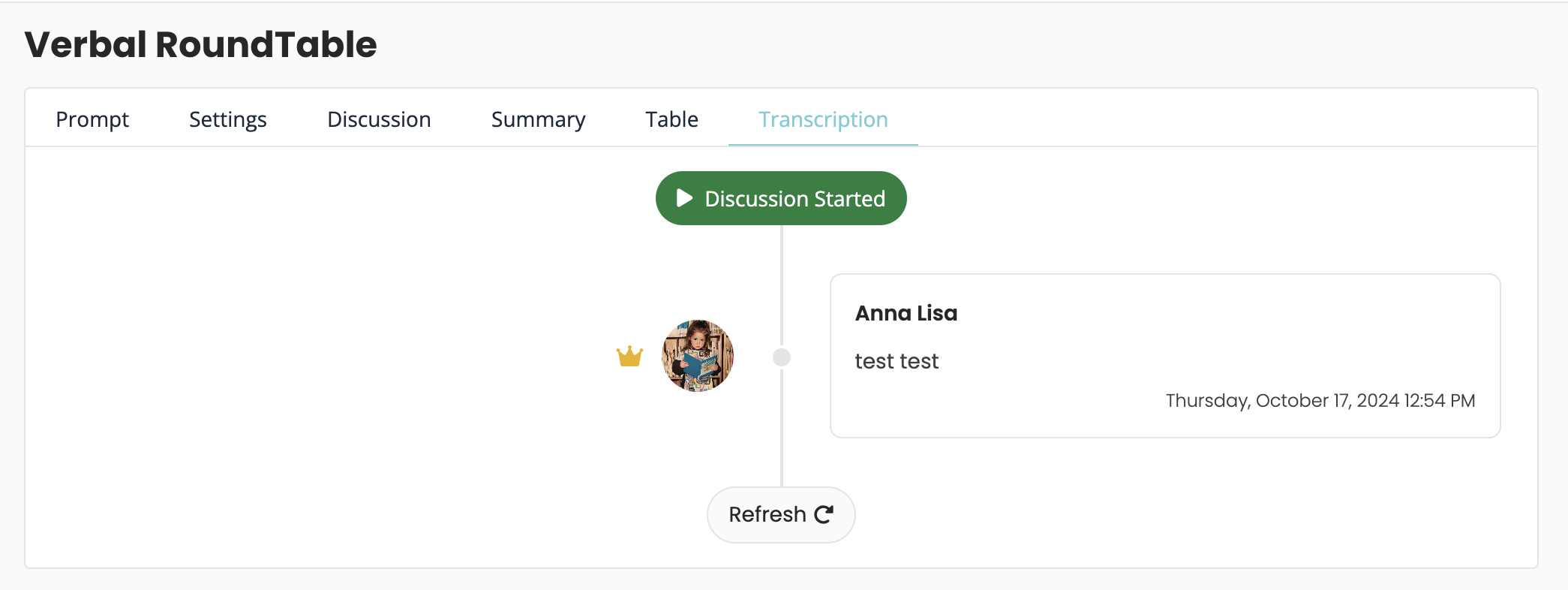Click the Verbal RoundTable page heading

tap(200, 44)
